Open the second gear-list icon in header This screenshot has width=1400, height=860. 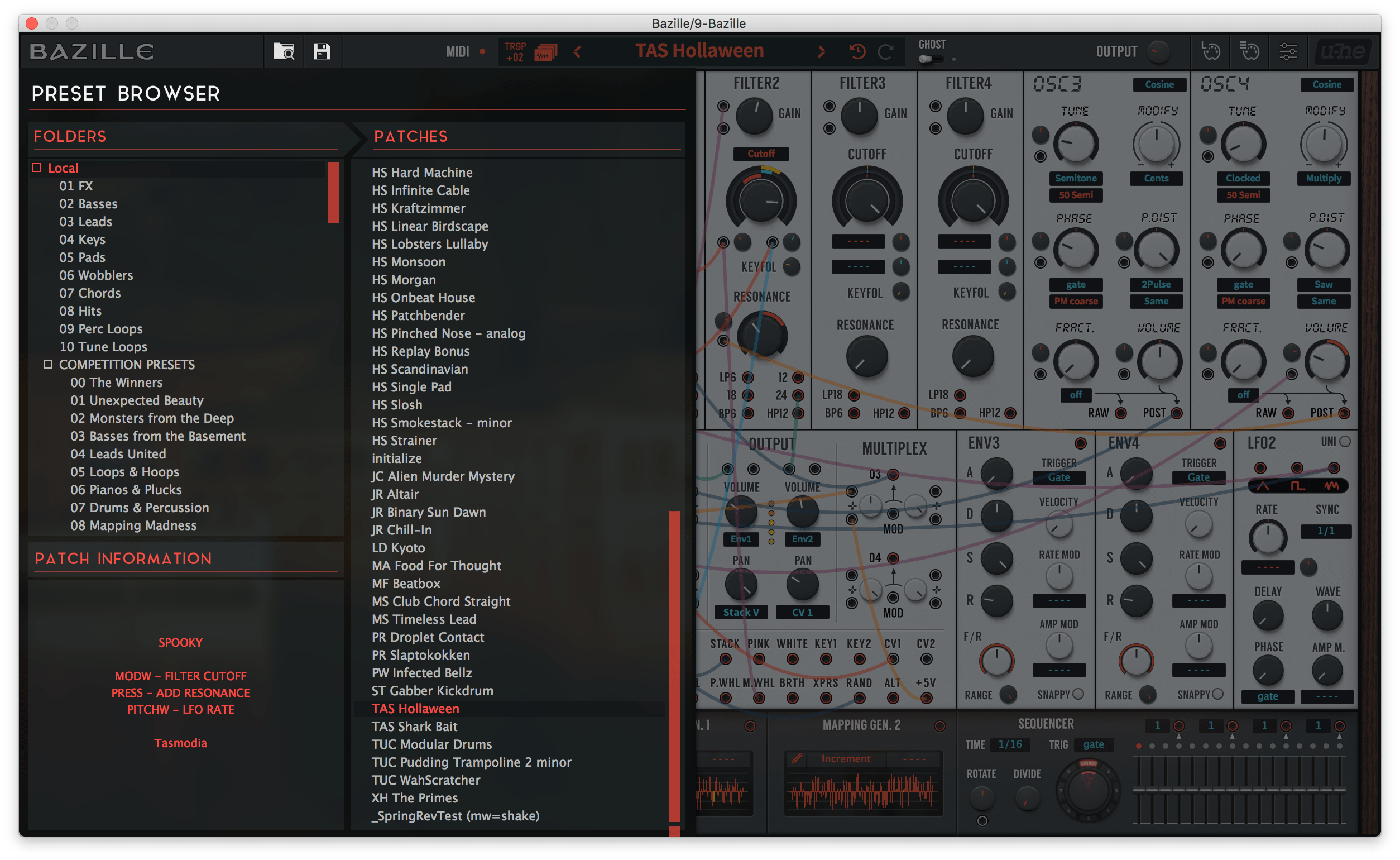[1249, 52]
